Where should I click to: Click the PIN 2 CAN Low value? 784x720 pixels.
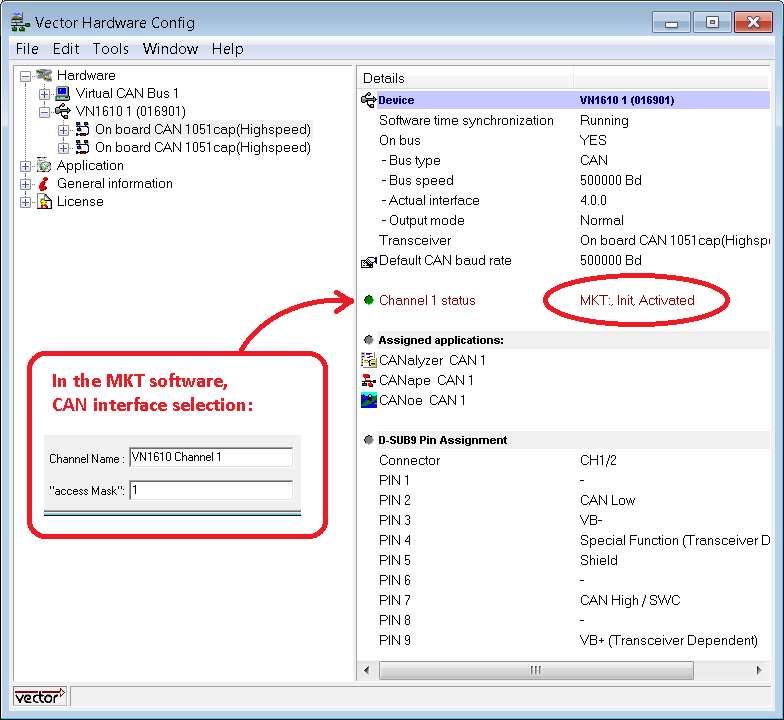tap(608, 500)
